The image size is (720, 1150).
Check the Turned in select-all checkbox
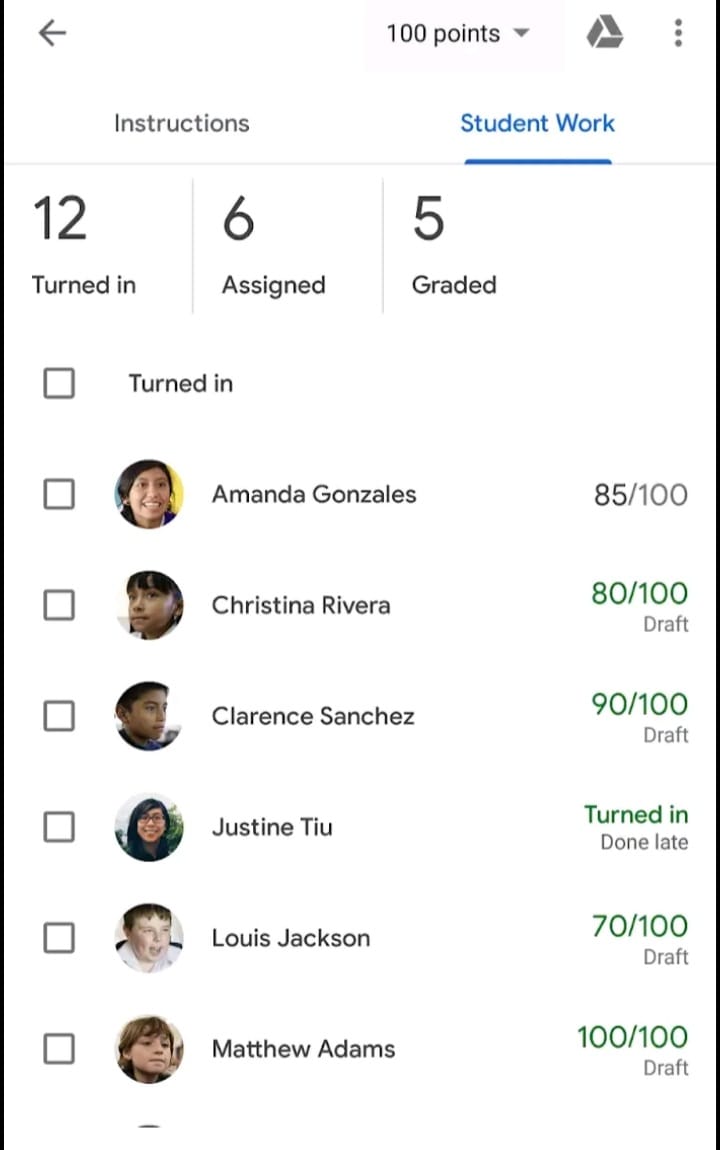[59, 383]
